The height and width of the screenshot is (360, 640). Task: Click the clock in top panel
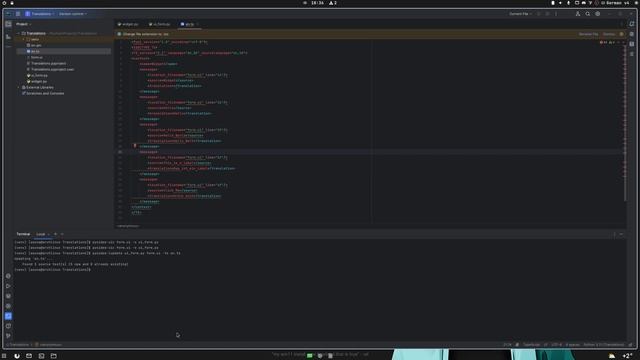[317, 3]
